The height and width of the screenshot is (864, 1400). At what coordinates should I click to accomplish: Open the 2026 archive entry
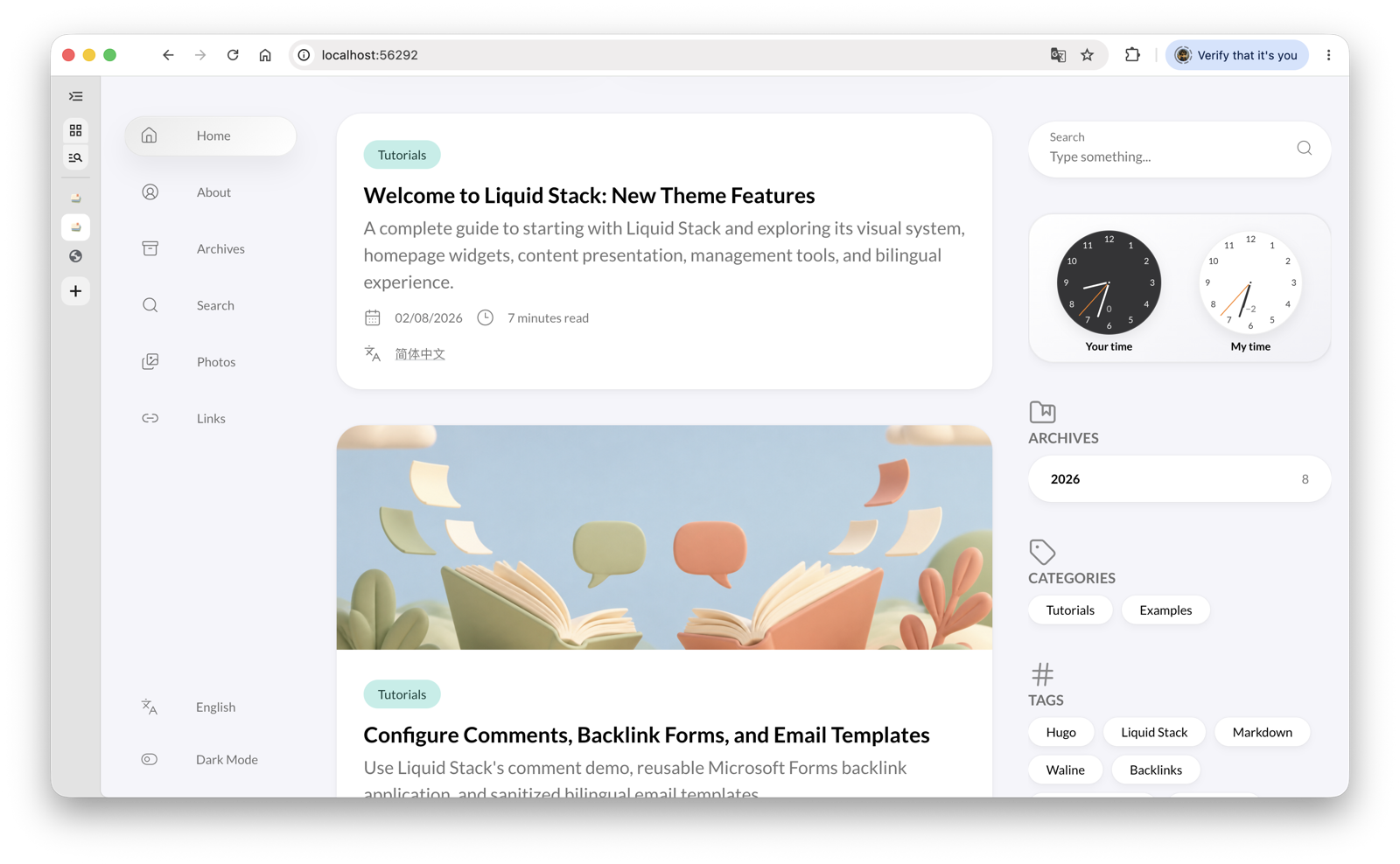click(x=1179, y=479)
